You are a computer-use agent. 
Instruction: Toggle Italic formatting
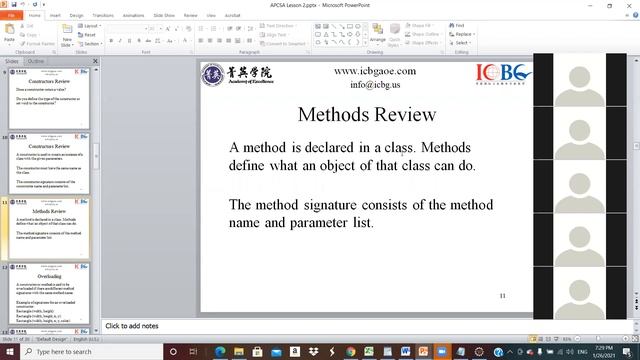pyautogui.click(x=120, y=40)
